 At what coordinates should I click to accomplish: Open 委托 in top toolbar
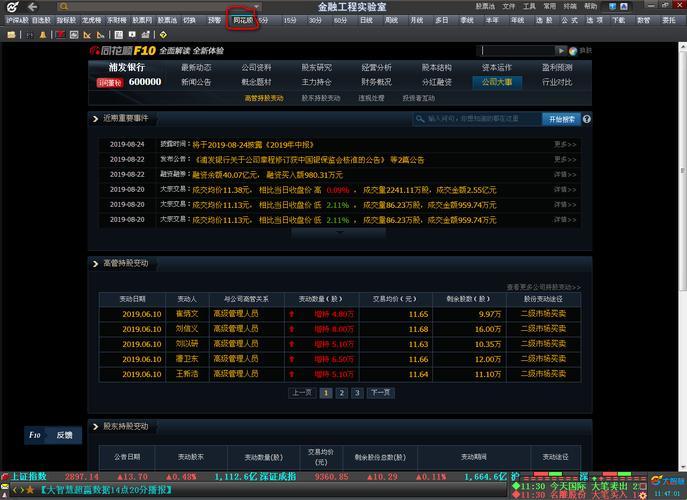click(669, 20)
